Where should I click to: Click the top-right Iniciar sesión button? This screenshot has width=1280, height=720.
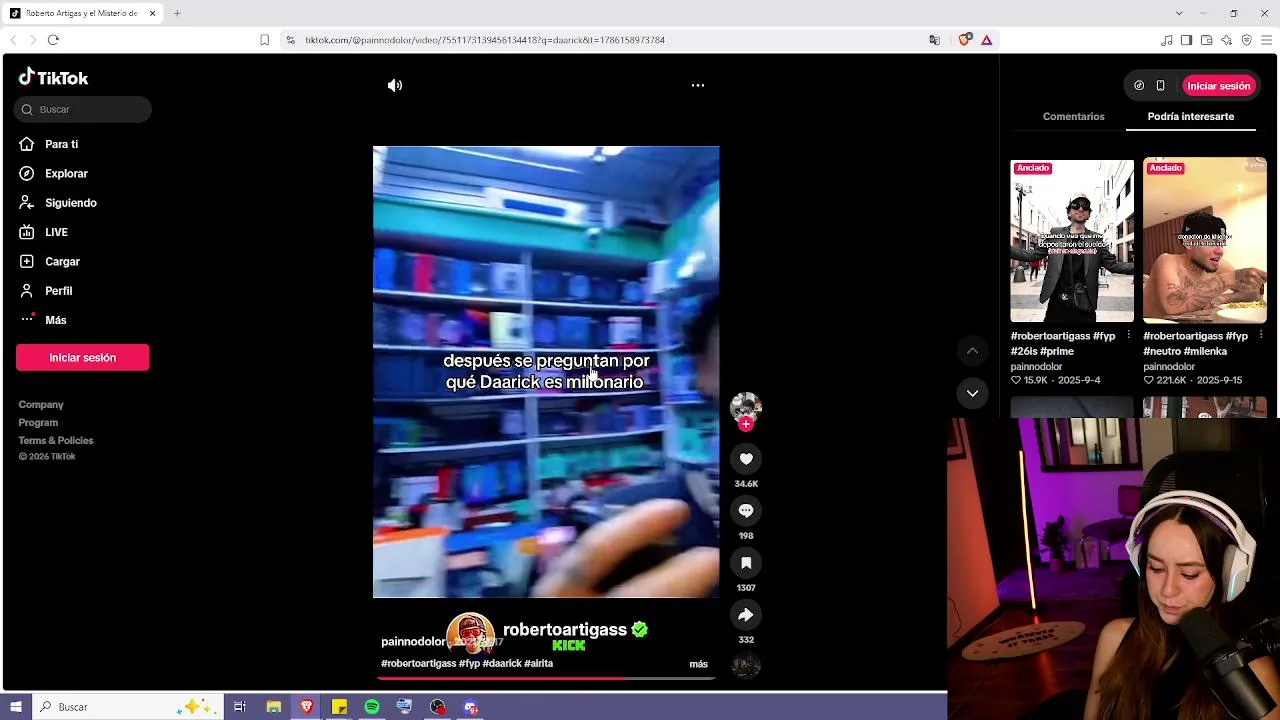coord(1219,86)
